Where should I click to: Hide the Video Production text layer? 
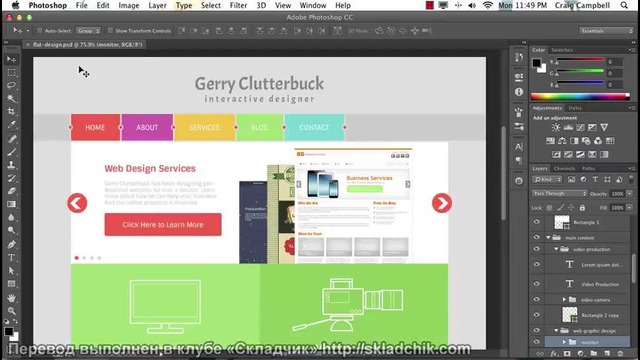pos(536,284)
